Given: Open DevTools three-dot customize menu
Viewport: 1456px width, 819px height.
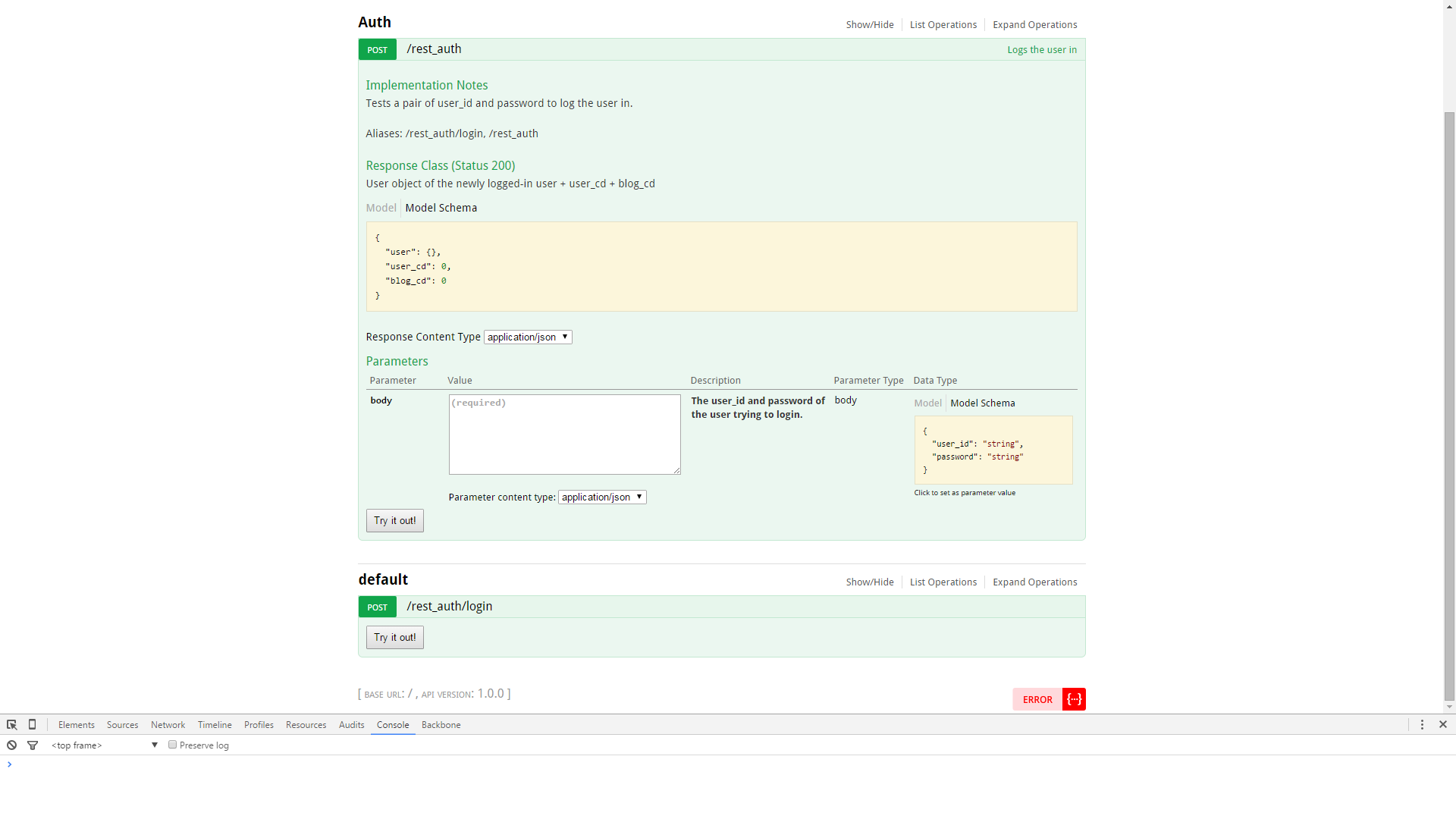Looking at the screenshot, I should pos(1422,725).
